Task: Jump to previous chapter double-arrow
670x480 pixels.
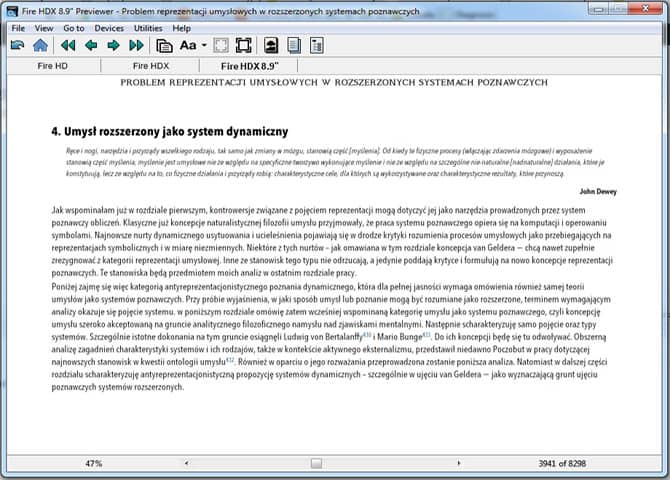Action: click(x=68, y=45)
